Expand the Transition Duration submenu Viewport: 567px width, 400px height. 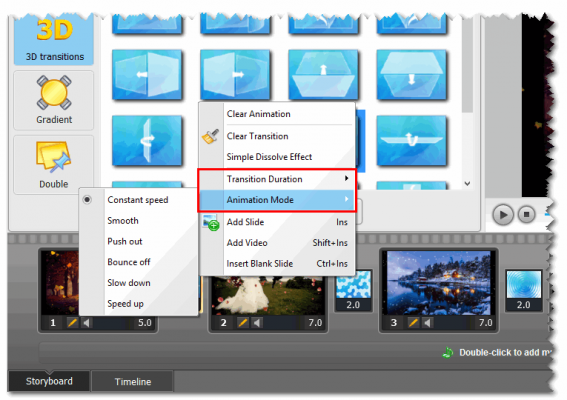coord(277,179)
